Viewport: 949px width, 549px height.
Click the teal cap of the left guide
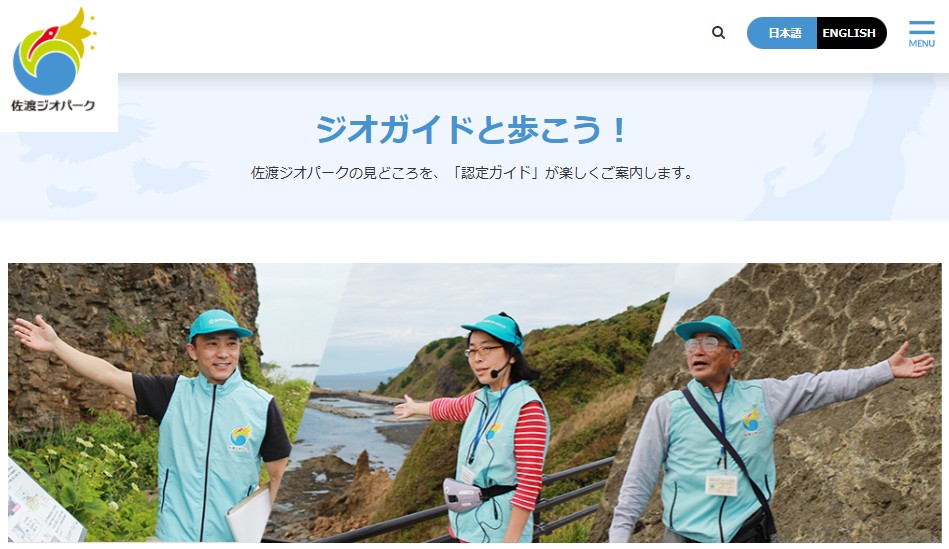pos(219,324)
